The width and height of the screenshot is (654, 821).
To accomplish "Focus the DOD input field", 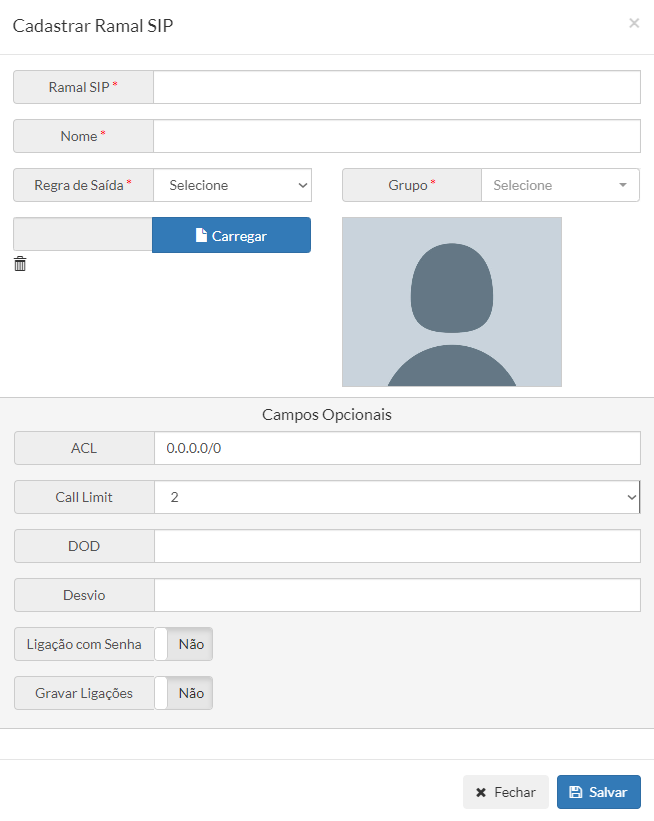I will (x=397, y=546).
